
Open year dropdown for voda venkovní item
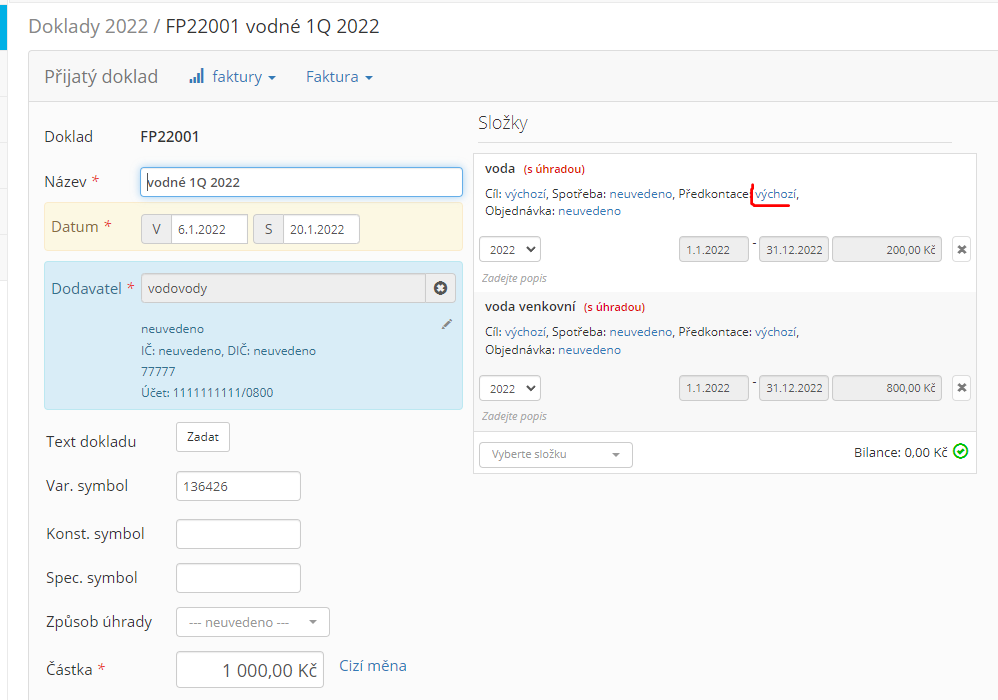coord(510,388)
